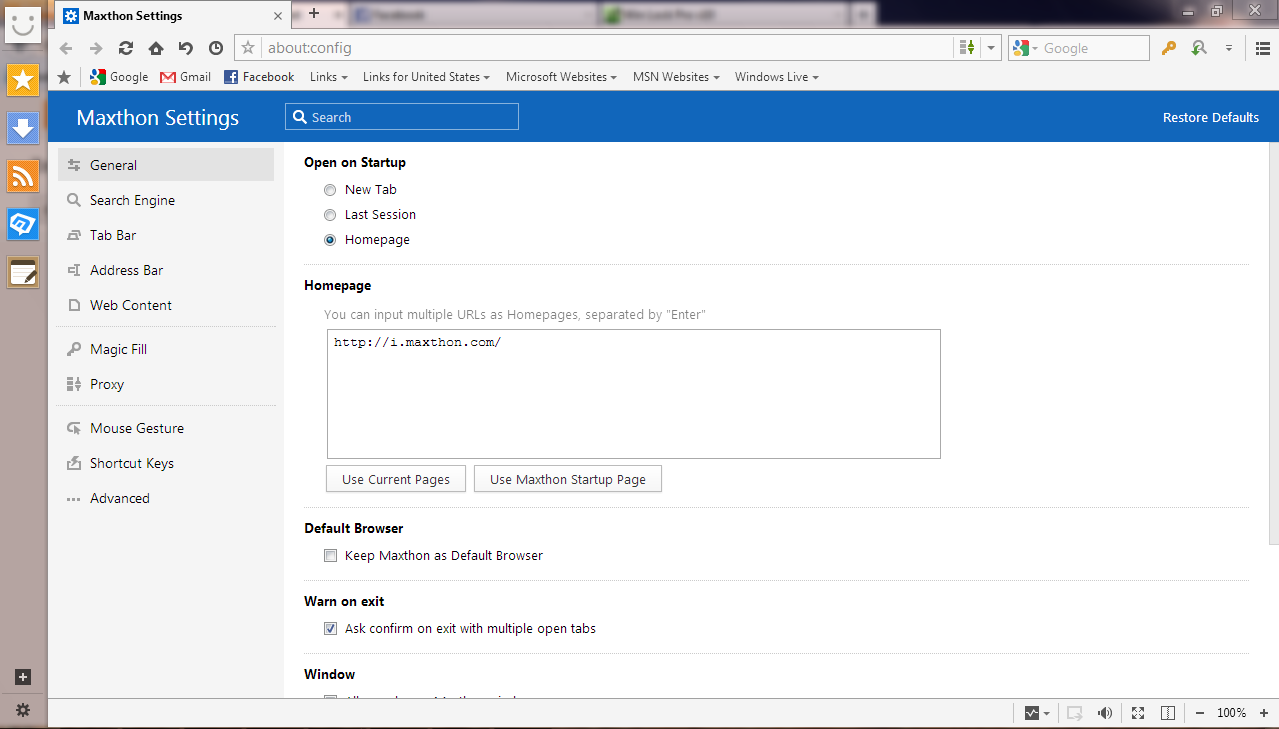Click the settings Search field
Screen dimensions: 1279x729
tap(402, 117)
